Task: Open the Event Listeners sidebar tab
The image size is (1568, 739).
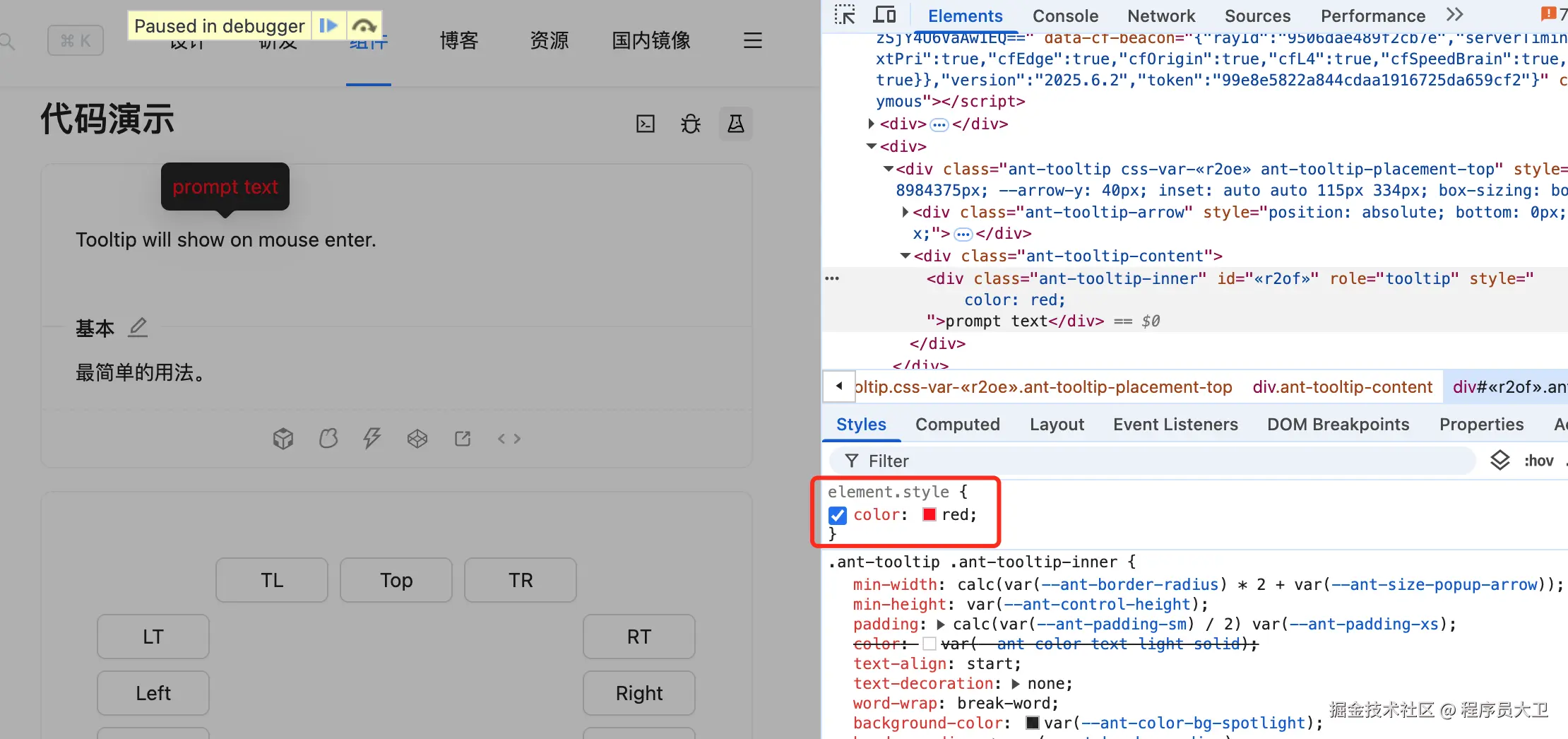Action: (x=1175, y=425)
